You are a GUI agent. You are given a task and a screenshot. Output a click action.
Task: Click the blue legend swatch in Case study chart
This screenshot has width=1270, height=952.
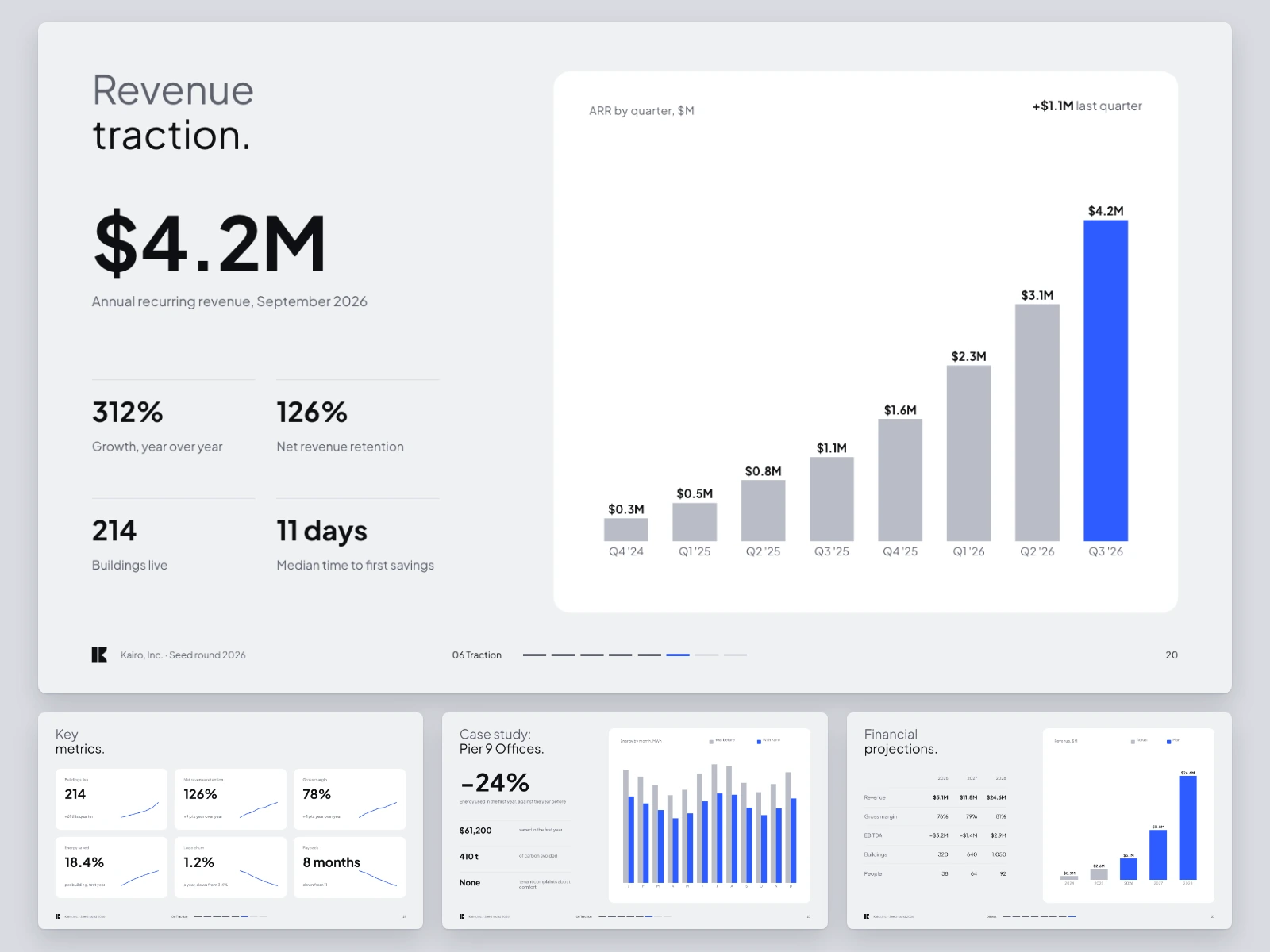(759, 742)
